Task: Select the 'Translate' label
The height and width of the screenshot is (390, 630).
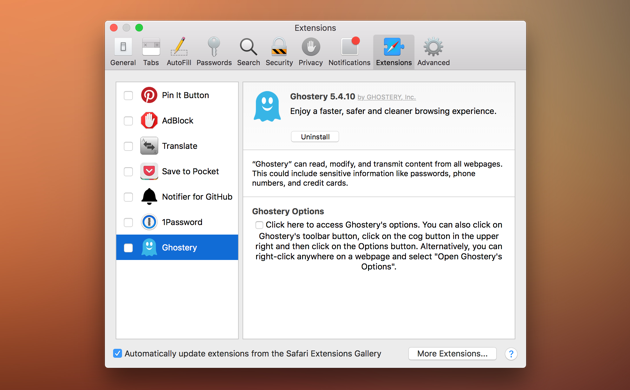Action: (x=179, y=146)
